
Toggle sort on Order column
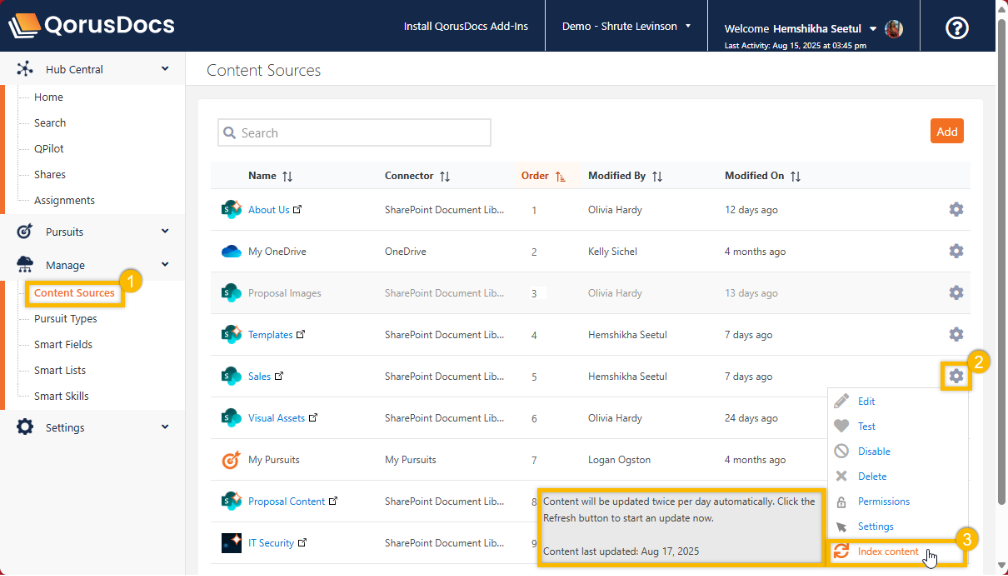point(543,176)
